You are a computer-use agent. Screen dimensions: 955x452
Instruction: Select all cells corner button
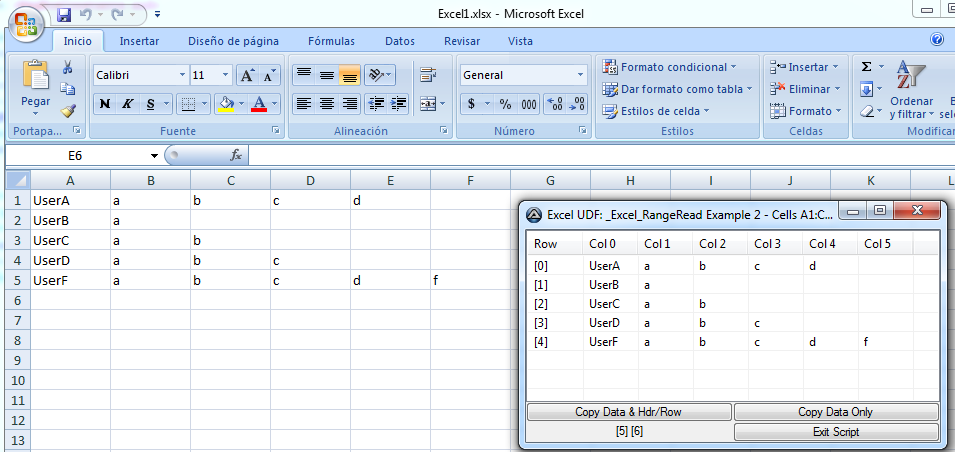coord(18,180)
